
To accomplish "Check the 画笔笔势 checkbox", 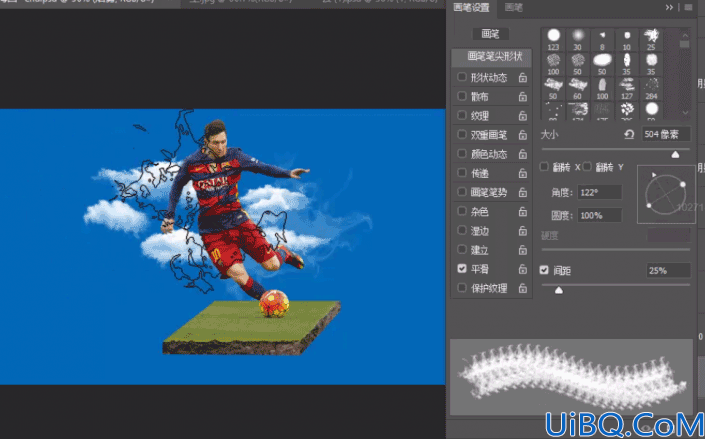I will point(462,192).
